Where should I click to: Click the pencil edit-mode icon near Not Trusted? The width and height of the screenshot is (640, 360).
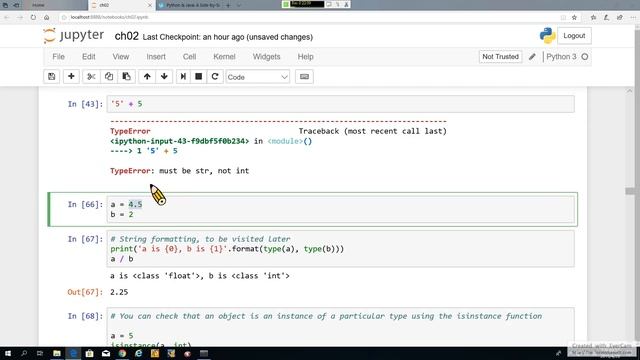(x=532, y=57)
